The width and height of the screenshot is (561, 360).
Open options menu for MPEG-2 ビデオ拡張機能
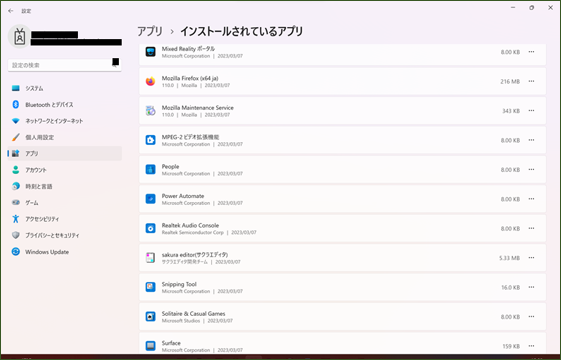pos(531,140)
